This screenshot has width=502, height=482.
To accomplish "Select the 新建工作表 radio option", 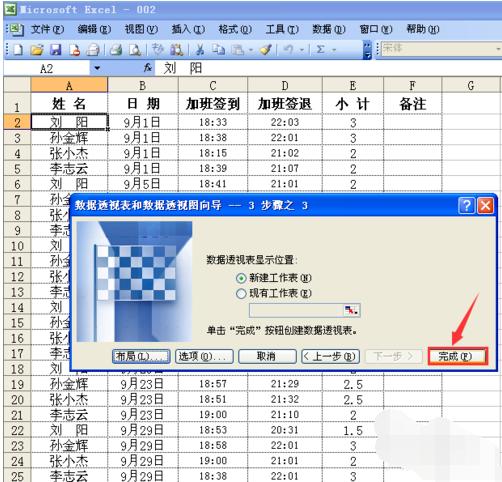I will point(241,278).
